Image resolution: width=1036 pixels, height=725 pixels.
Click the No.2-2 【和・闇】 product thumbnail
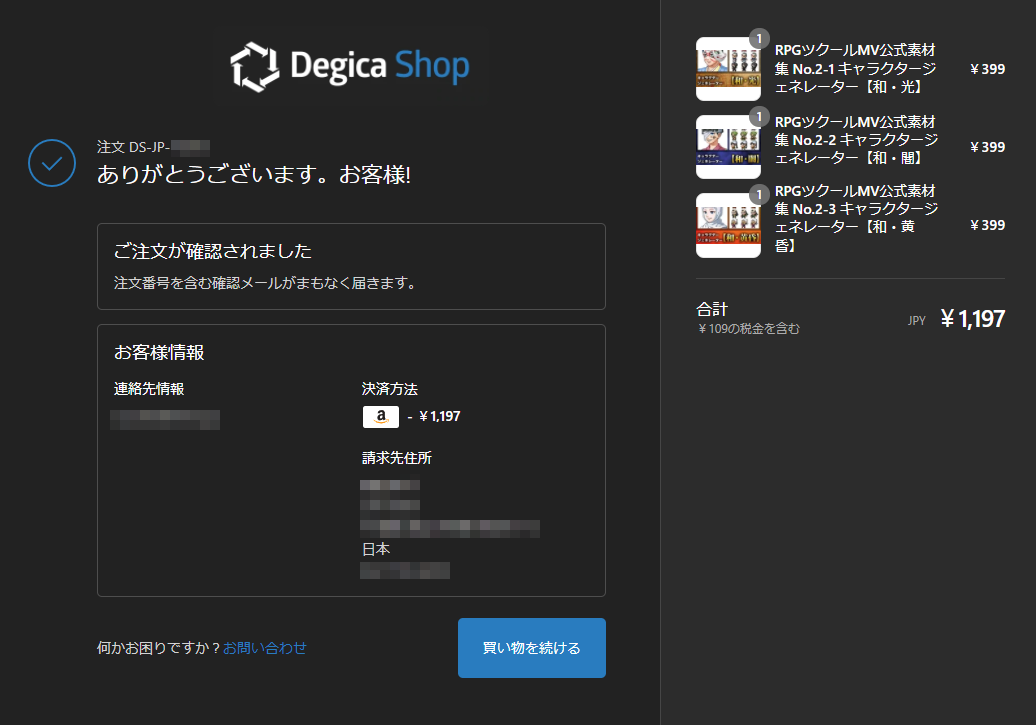(728, 147)
